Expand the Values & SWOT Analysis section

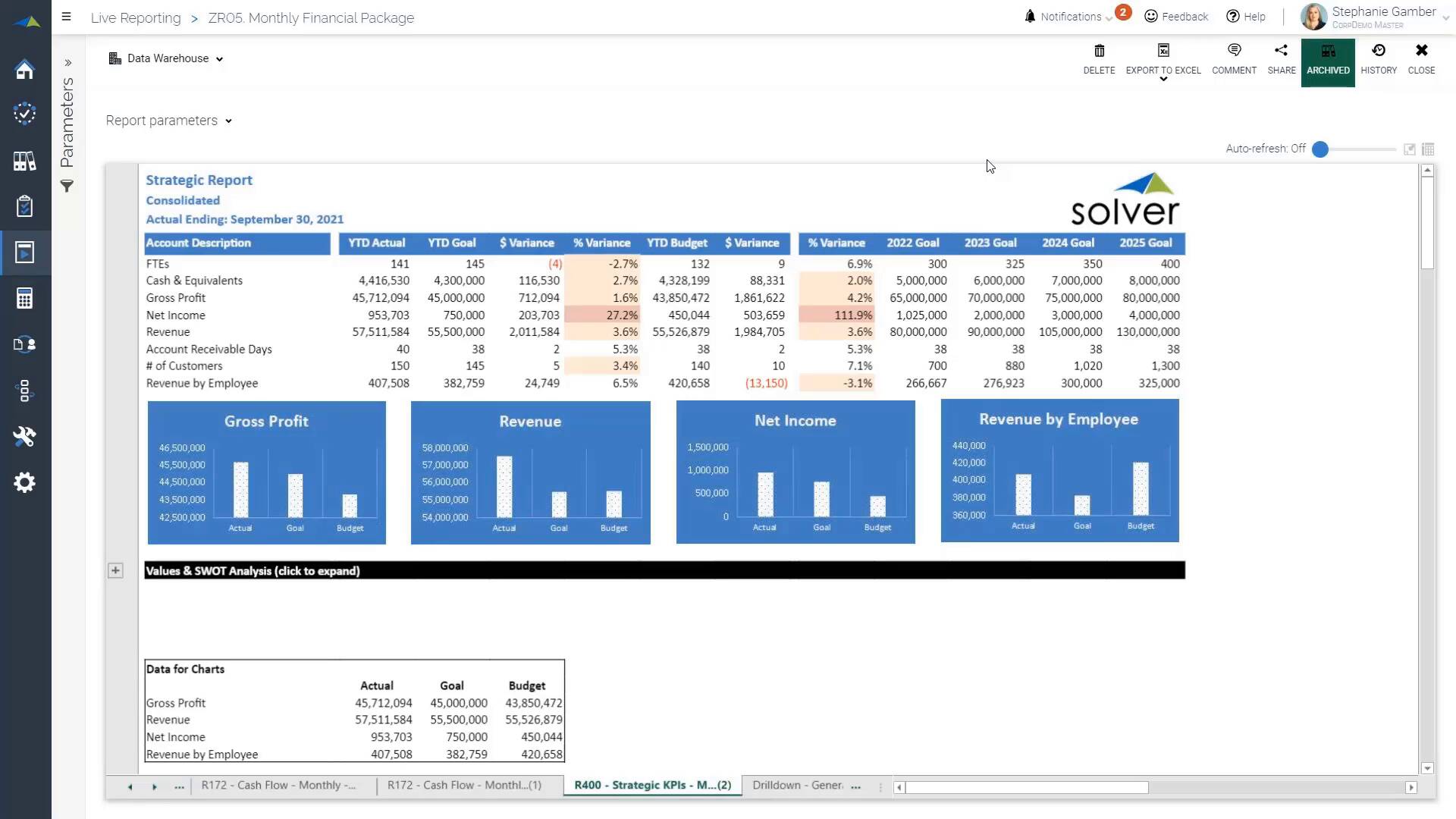pos(115,570)
